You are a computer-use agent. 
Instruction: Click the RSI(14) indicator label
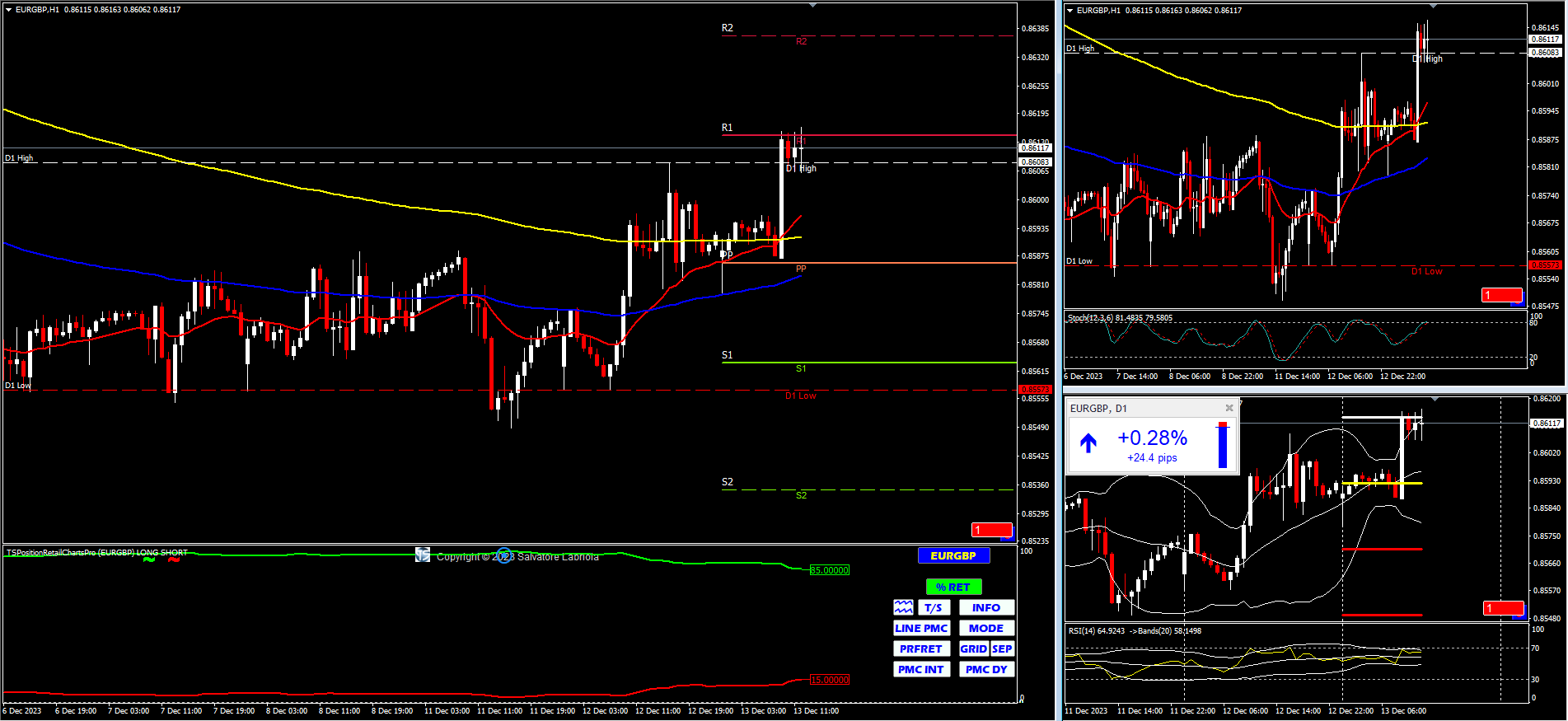pos(1135,630)
